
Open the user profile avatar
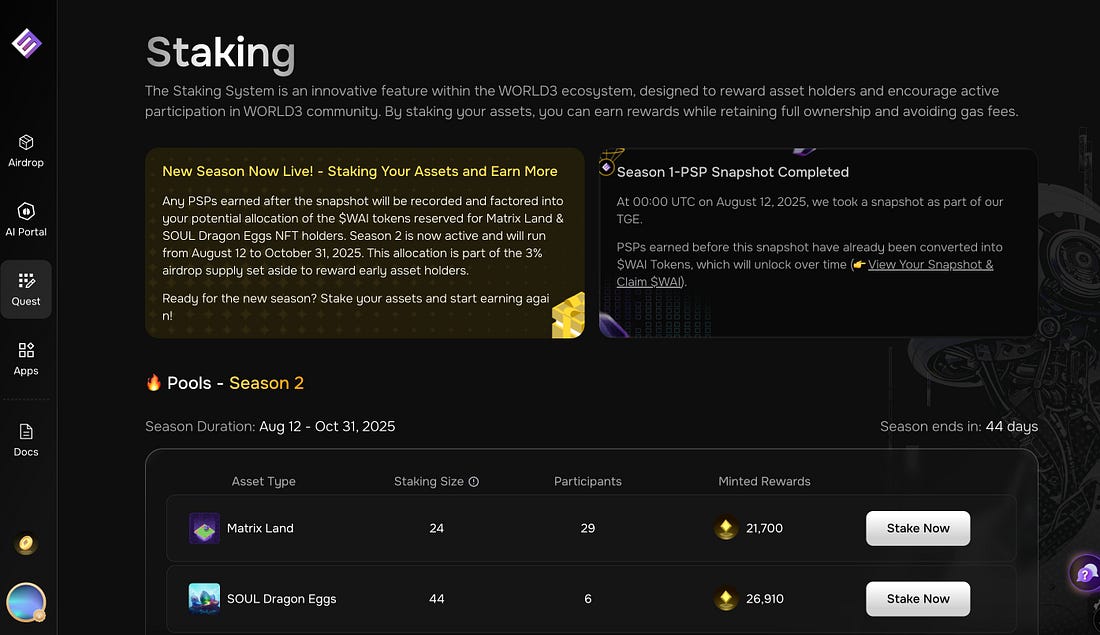point(26,602)
